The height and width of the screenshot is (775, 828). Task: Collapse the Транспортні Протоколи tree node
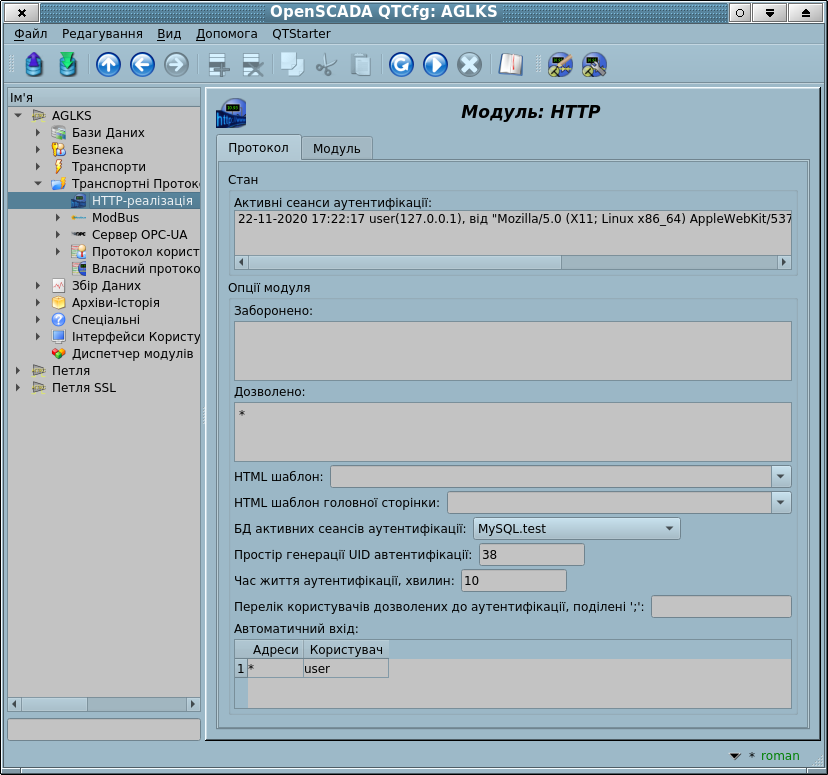tap(37, 184)
